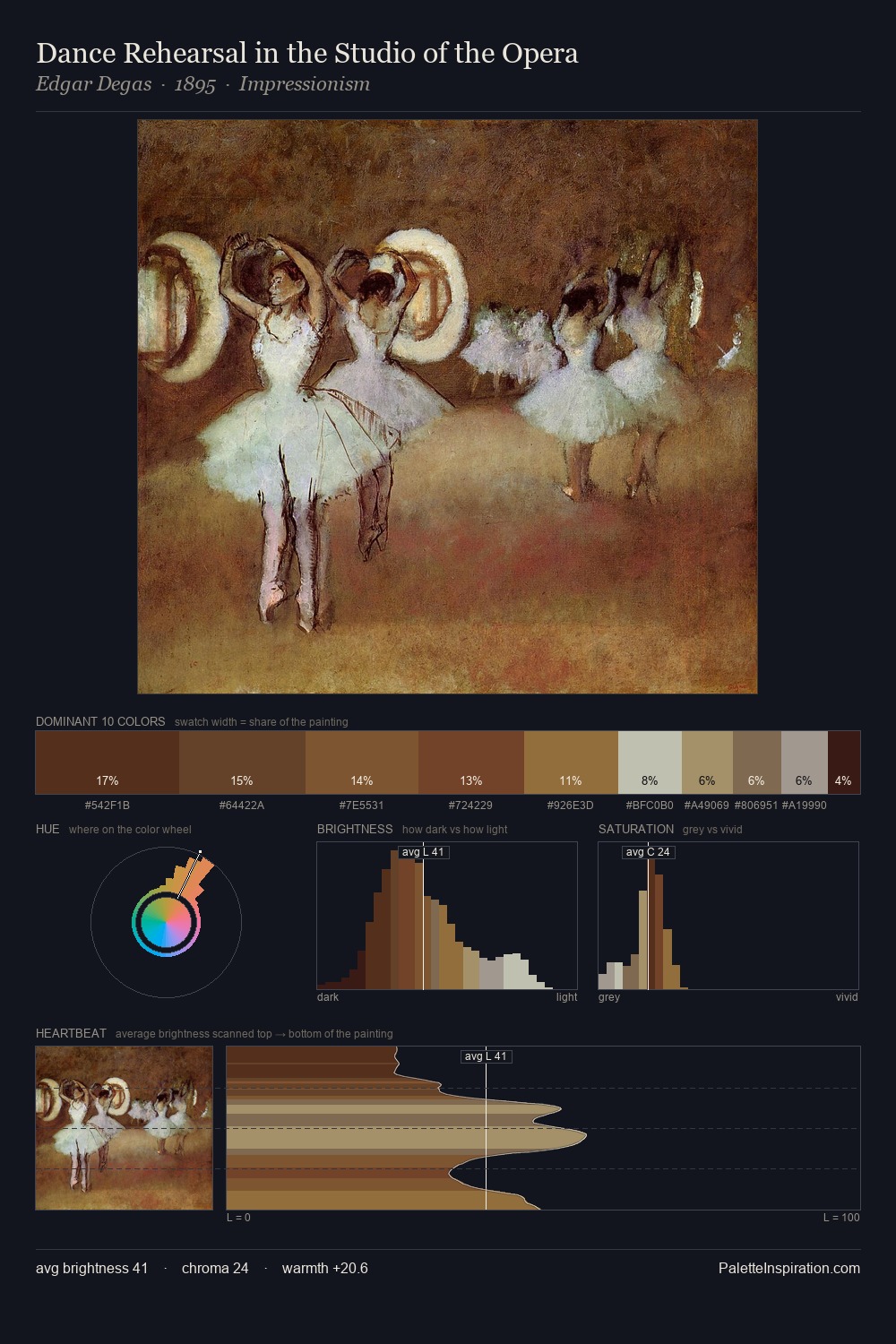Click the 'BRIGHTNESS' section heading
896x1344 pixels.
(355, 829)
